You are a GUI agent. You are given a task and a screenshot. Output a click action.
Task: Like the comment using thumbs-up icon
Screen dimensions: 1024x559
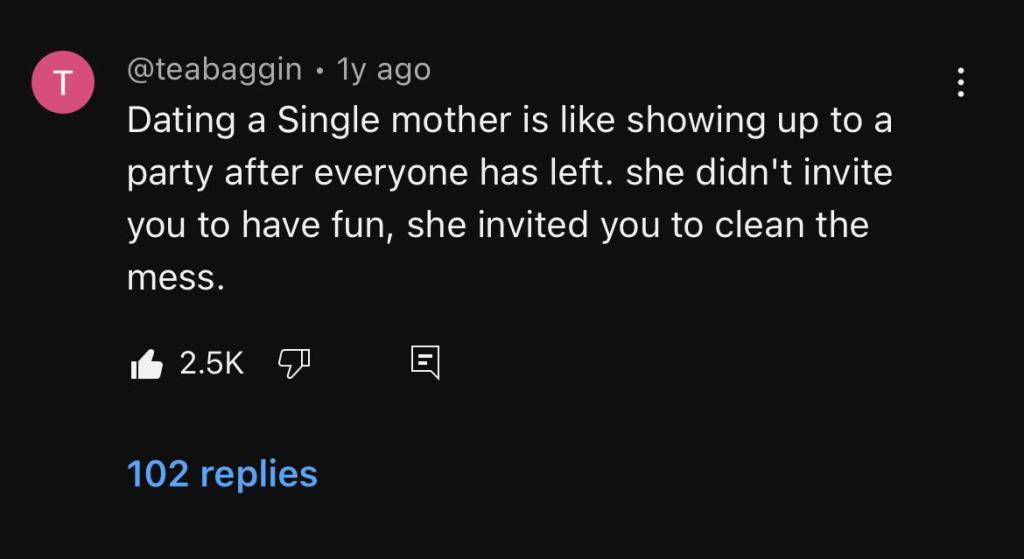tap(146, 364)
